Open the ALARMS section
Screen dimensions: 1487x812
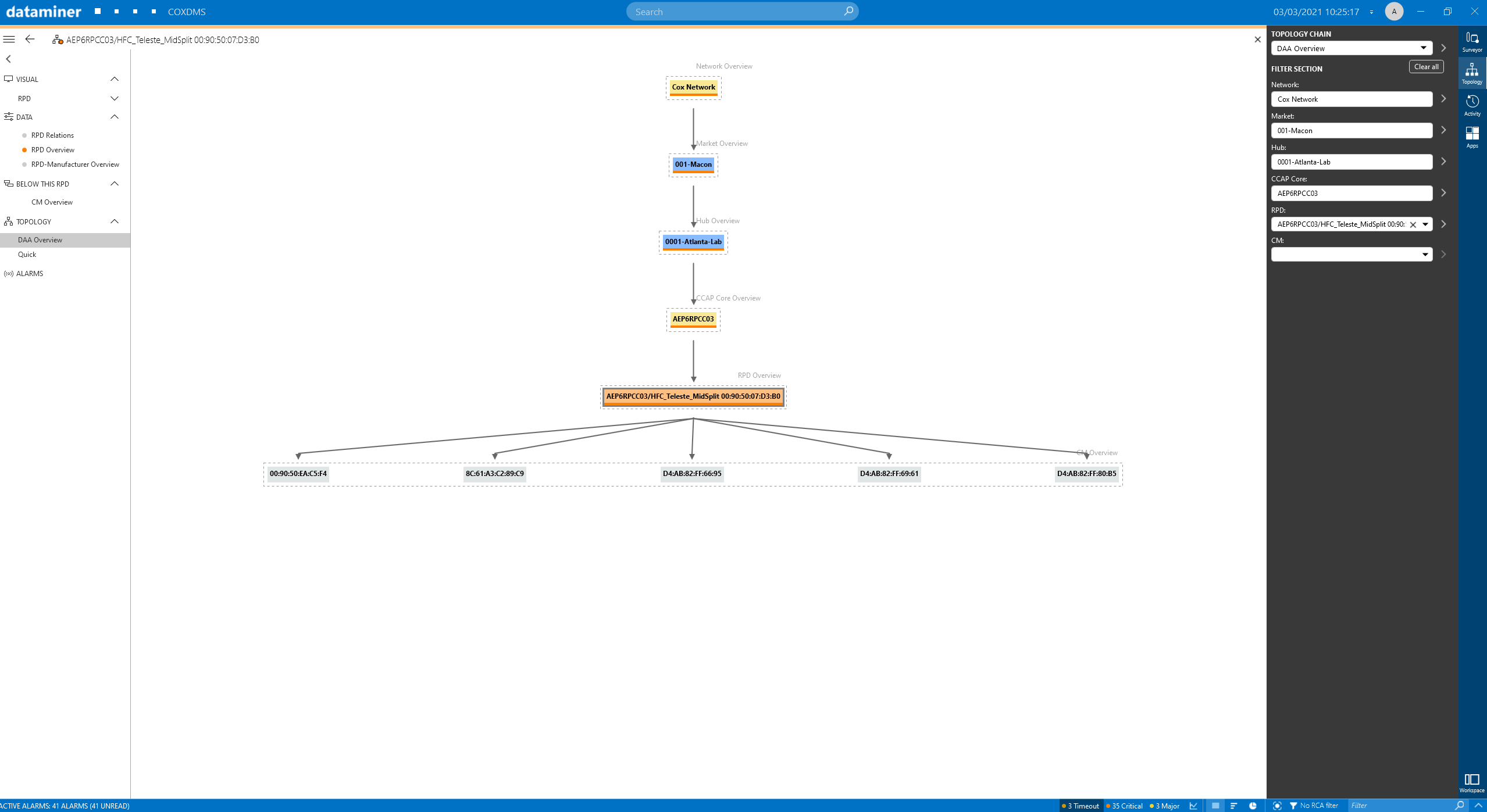[29, 273]
